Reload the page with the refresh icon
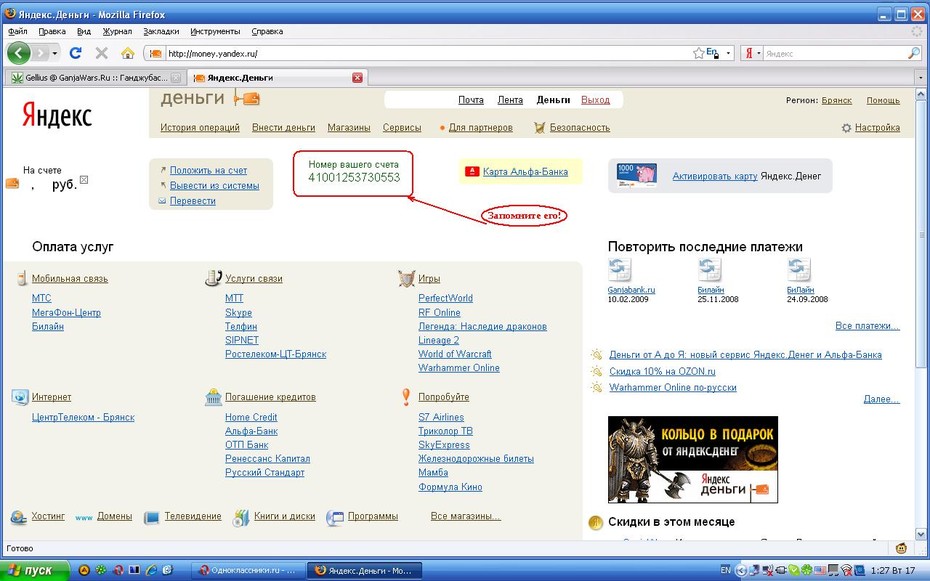Screen dimensions: 930x581 tap(75, 53)
